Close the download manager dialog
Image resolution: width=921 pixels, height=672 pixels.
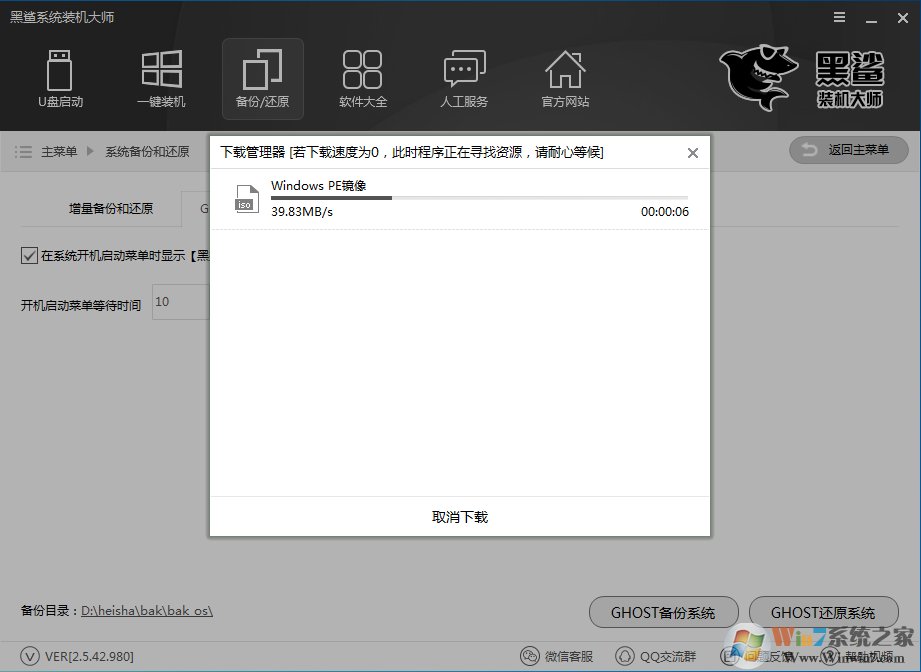click(x=693, y=153)
